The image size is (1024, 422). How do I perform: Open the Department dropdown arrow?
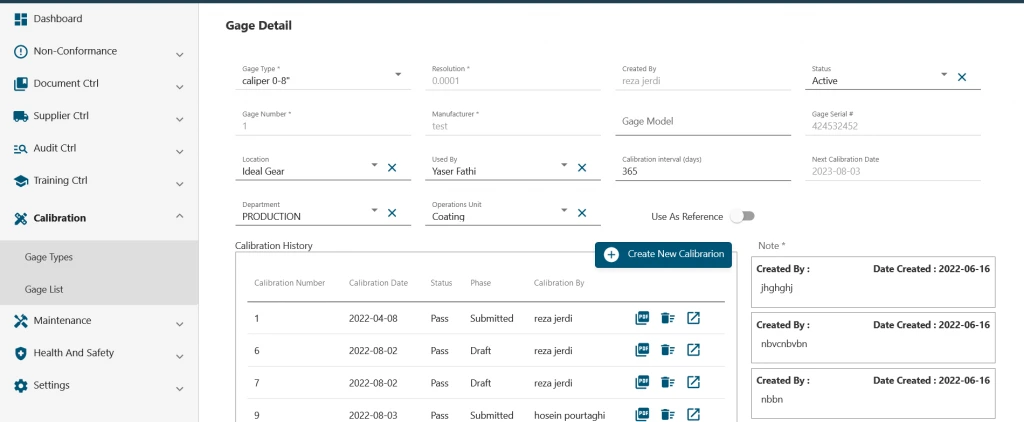coord(374,210)
